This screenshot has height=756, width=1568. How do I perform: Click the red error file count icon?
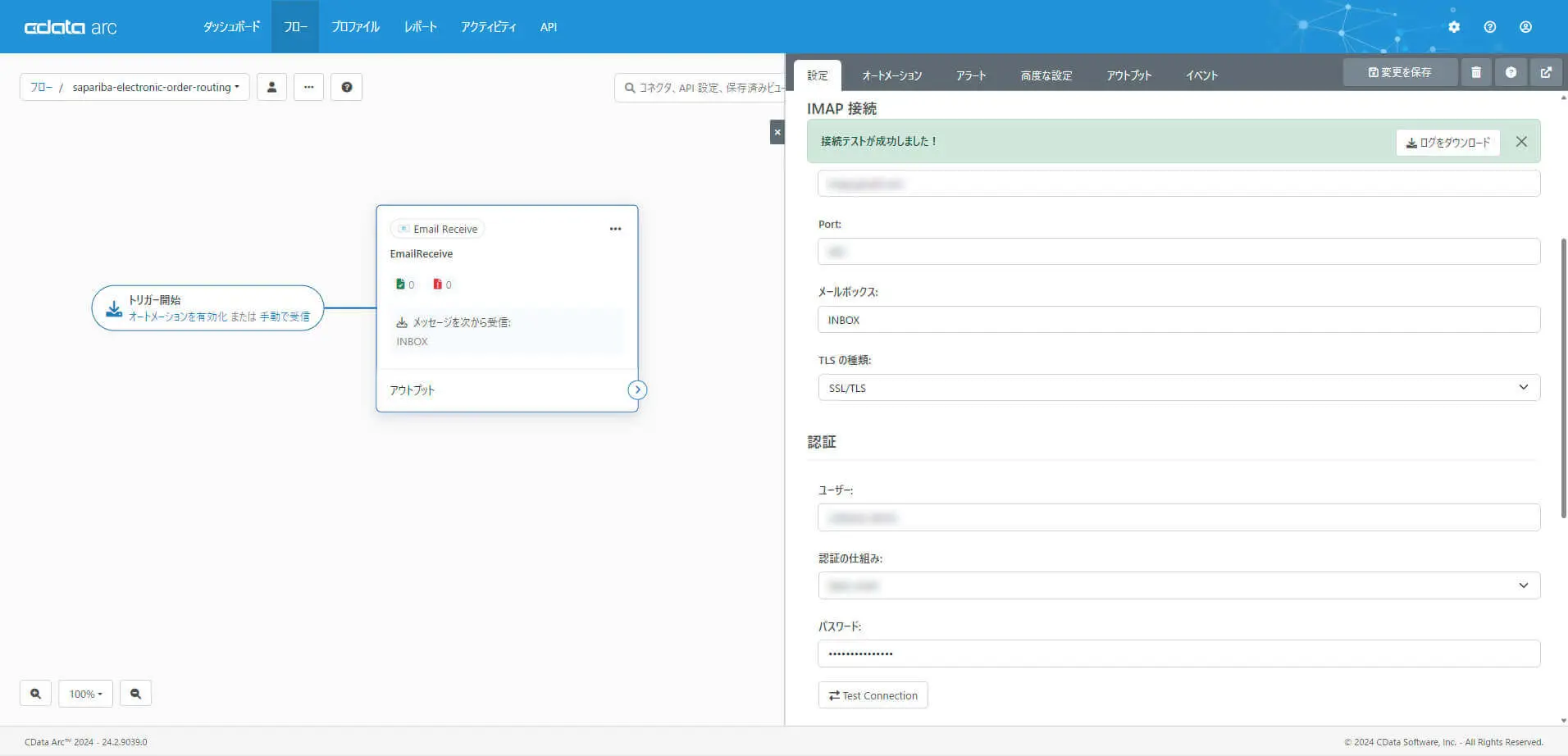point(437,284)
